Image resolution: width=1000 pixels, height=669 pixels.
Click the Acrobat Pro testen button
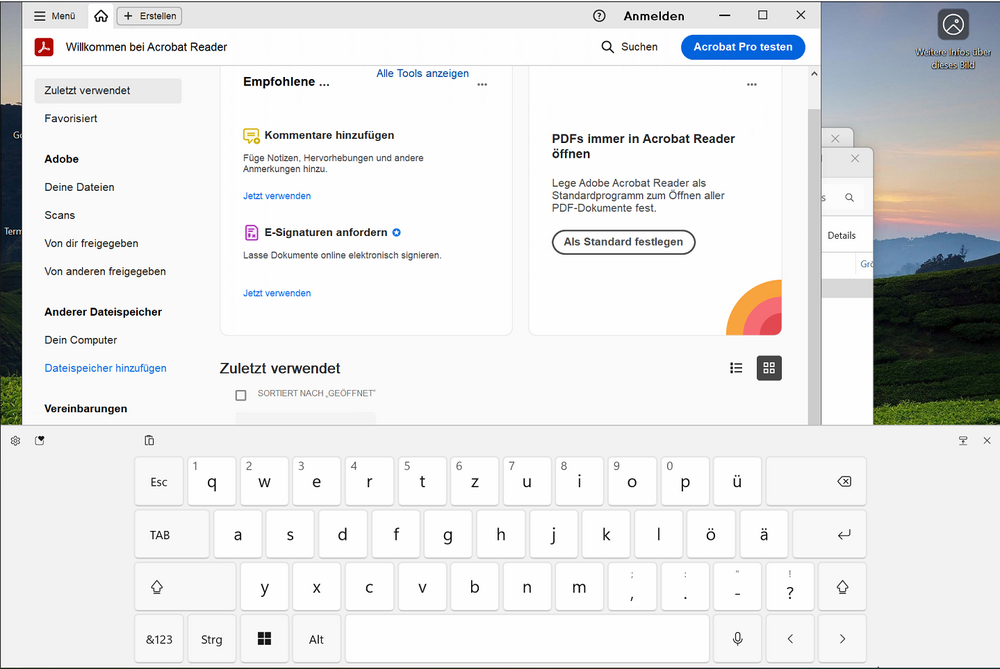pyautogui.click(x=742, y=47)
